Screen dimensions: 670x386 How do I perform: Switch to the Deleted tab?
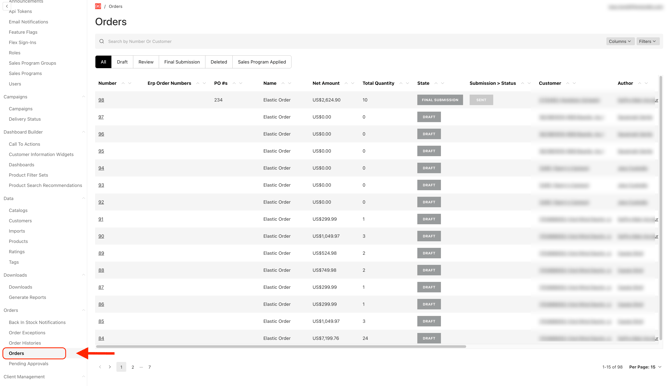coord(219,62)
